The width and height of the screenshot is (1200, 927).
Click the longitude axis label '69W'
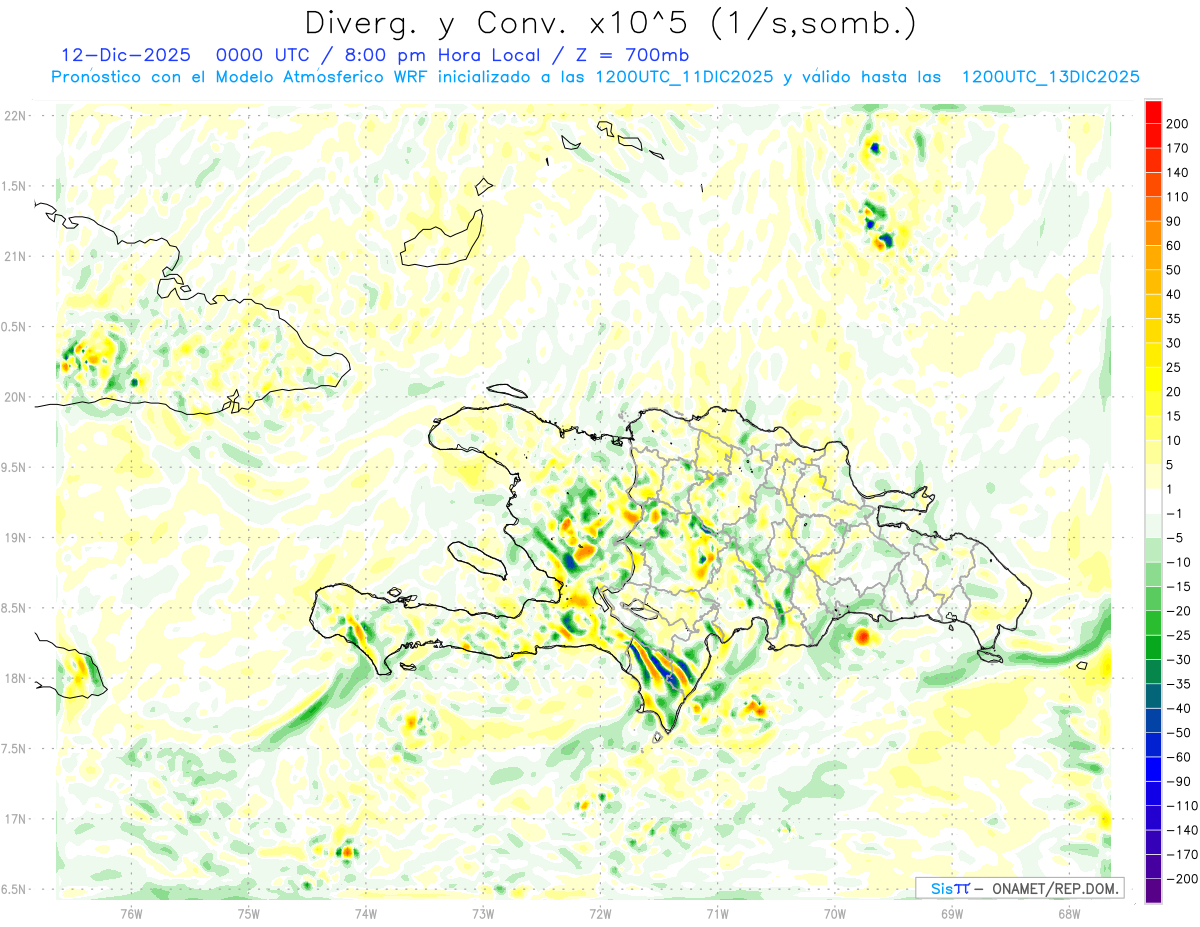coord(952,913)
